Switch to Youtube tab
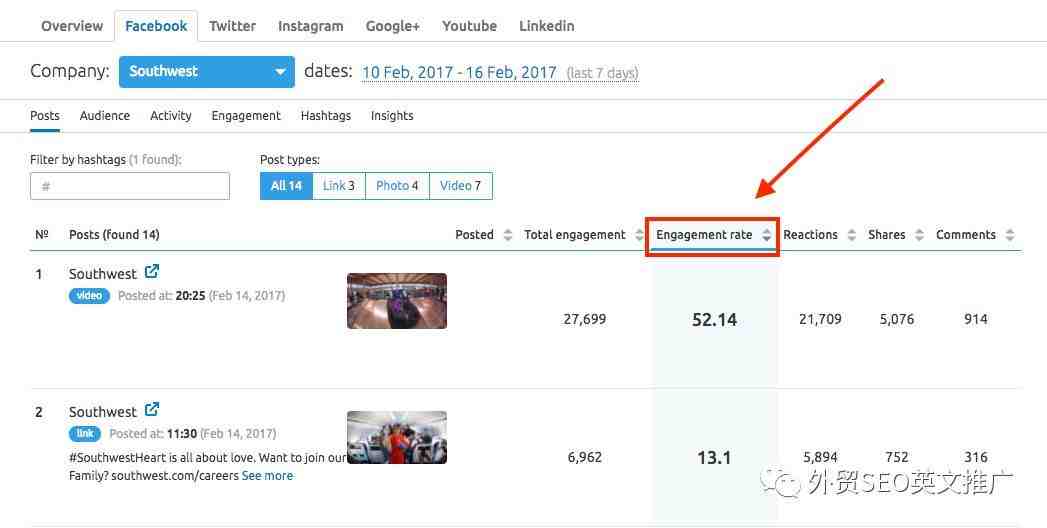 [x=469, y=26]
